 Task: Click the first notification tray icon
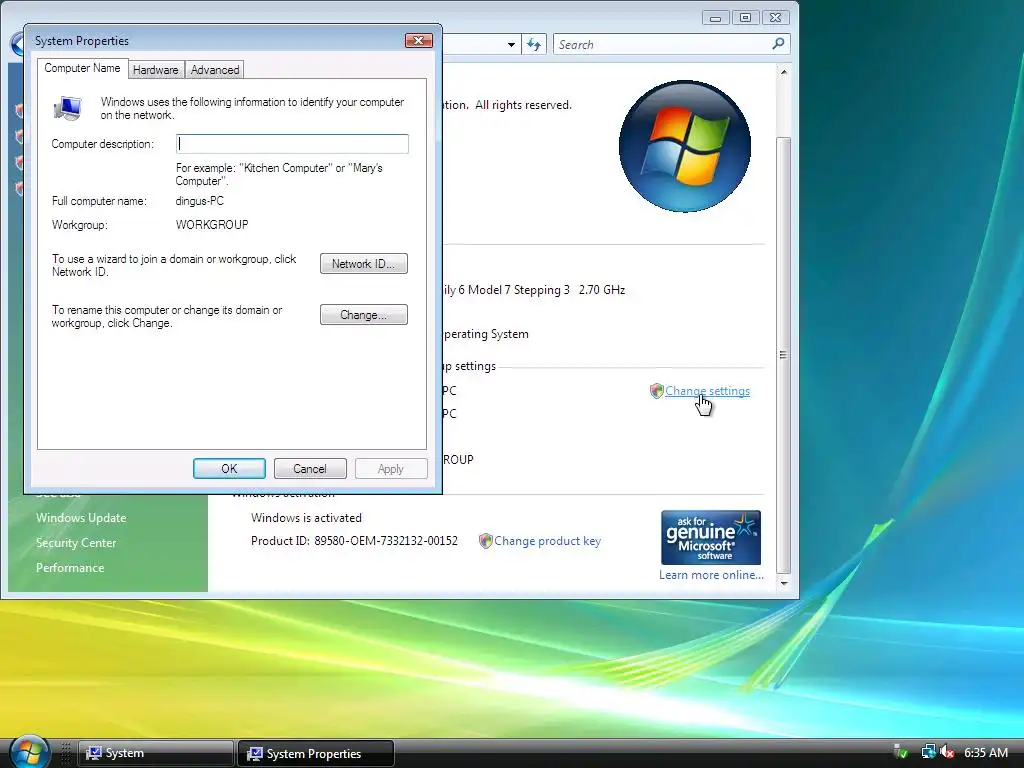point(901,752)
